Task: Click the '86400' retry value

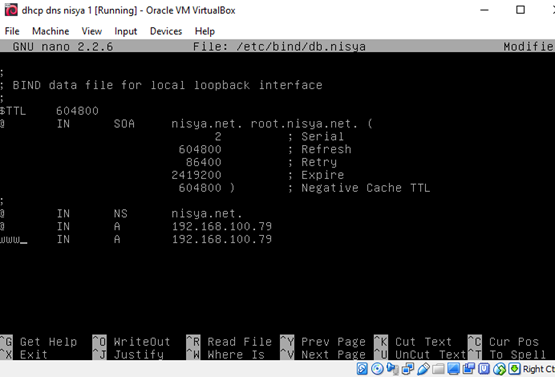Action: click(204, 162)
